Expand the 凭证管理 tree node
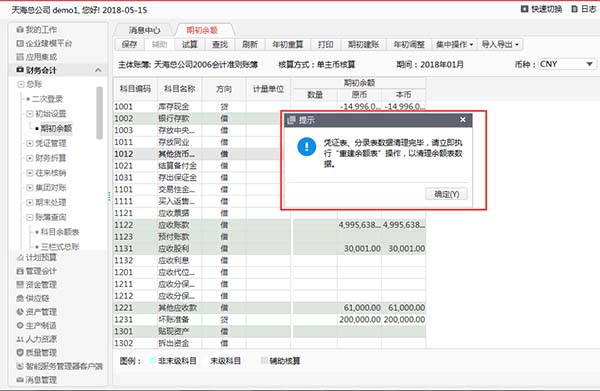This screenshot has width=600, height=391. click(x=29, y=143)
